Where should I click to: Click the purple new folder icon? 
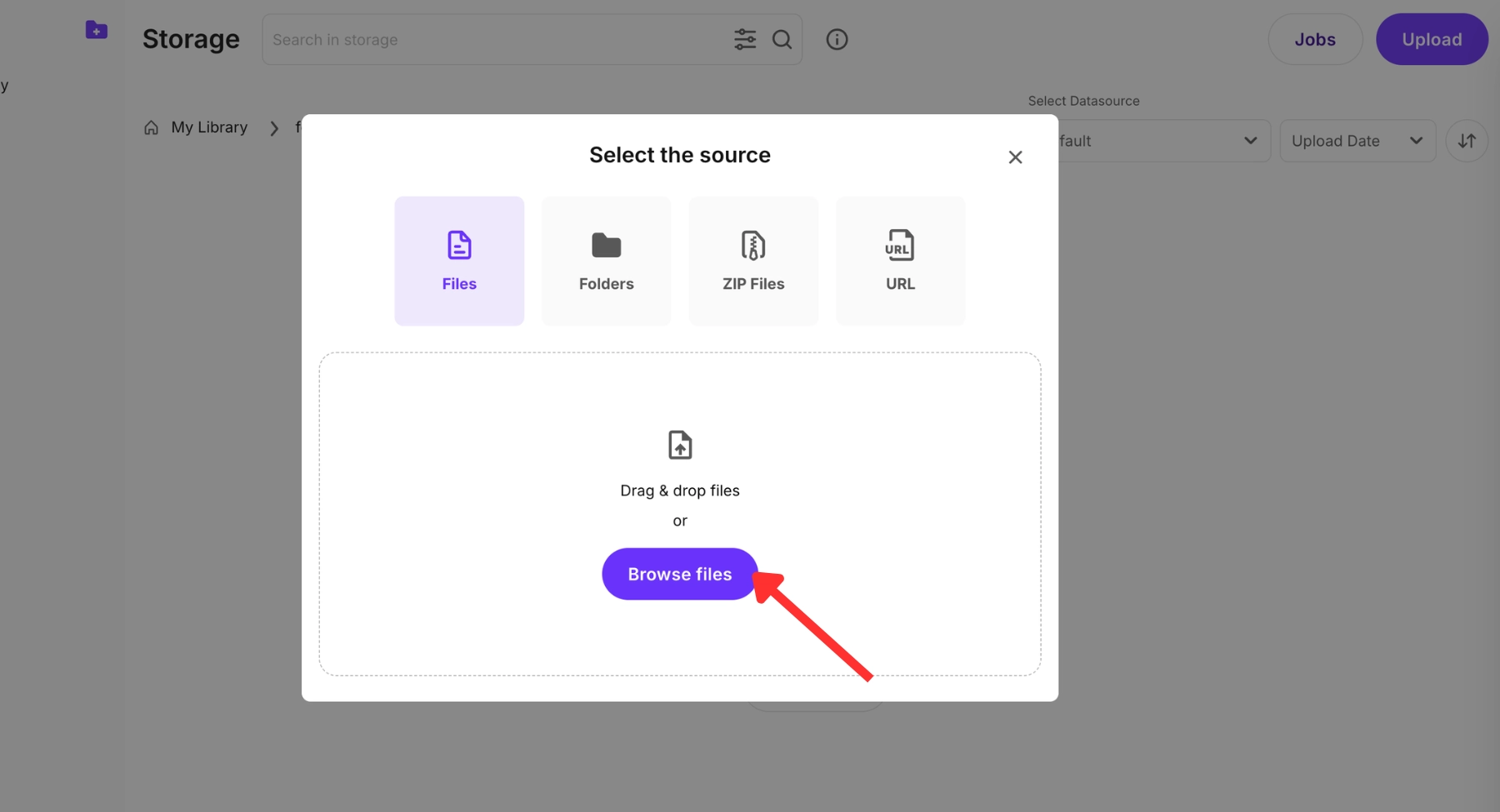click(x=97, y=30)
